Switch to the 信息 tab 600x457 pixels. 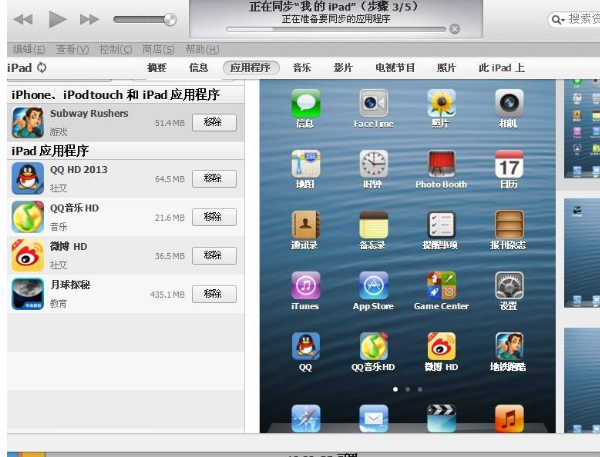pyautogui.click(x=199, y=68)
